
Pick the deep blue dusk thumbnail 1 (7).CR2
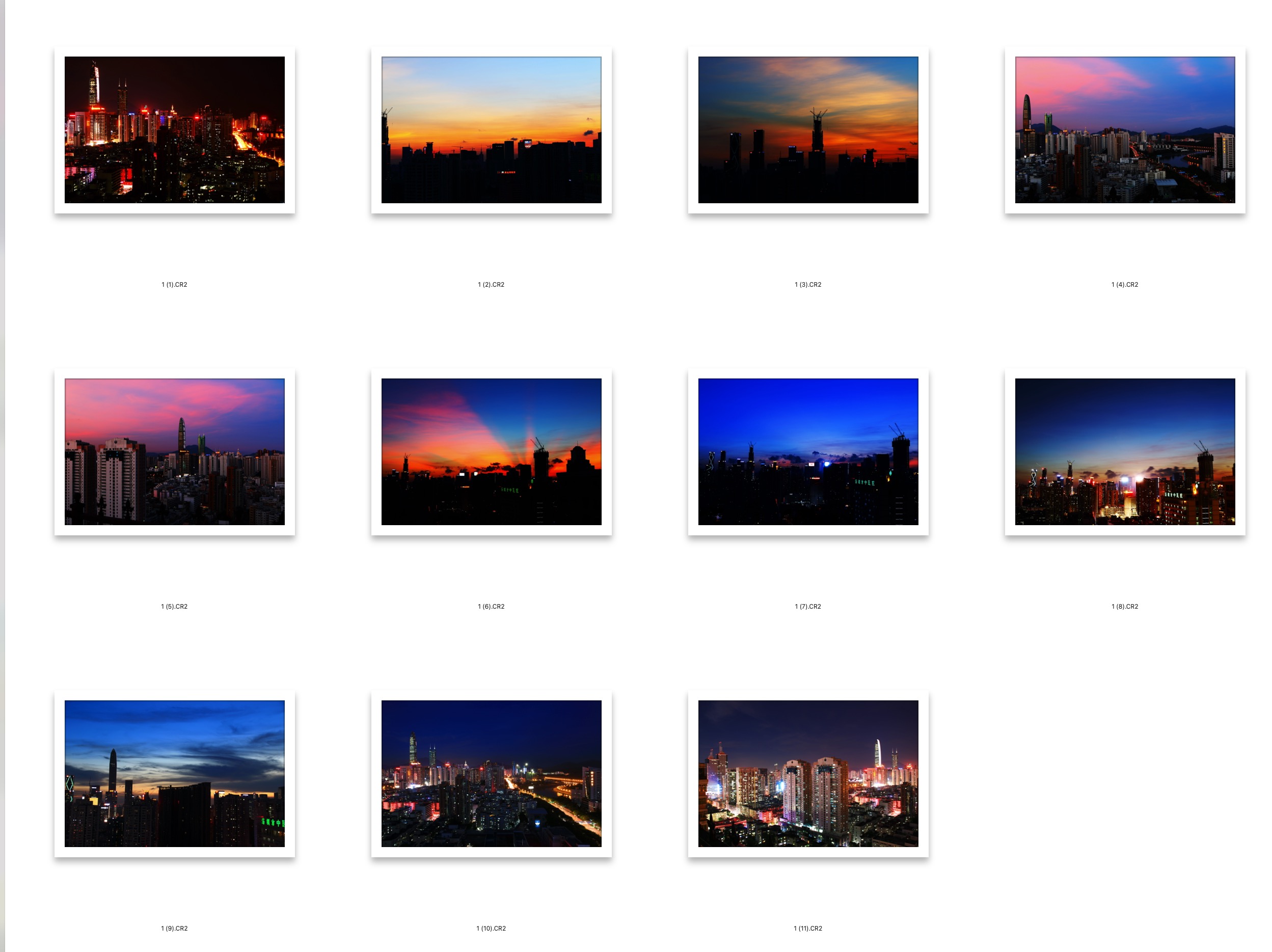tap(808, 452)
